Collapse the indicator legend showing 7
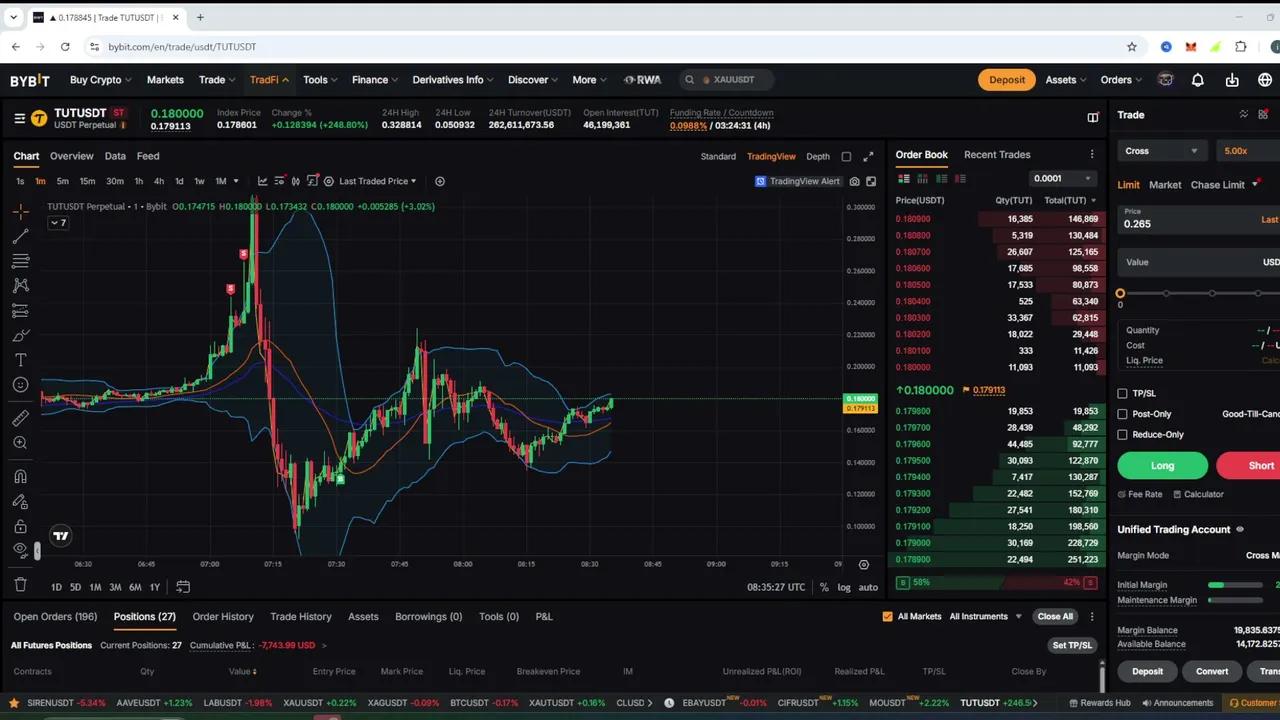The height and width of the screenshot is (720, 1280). pos(59,223)
